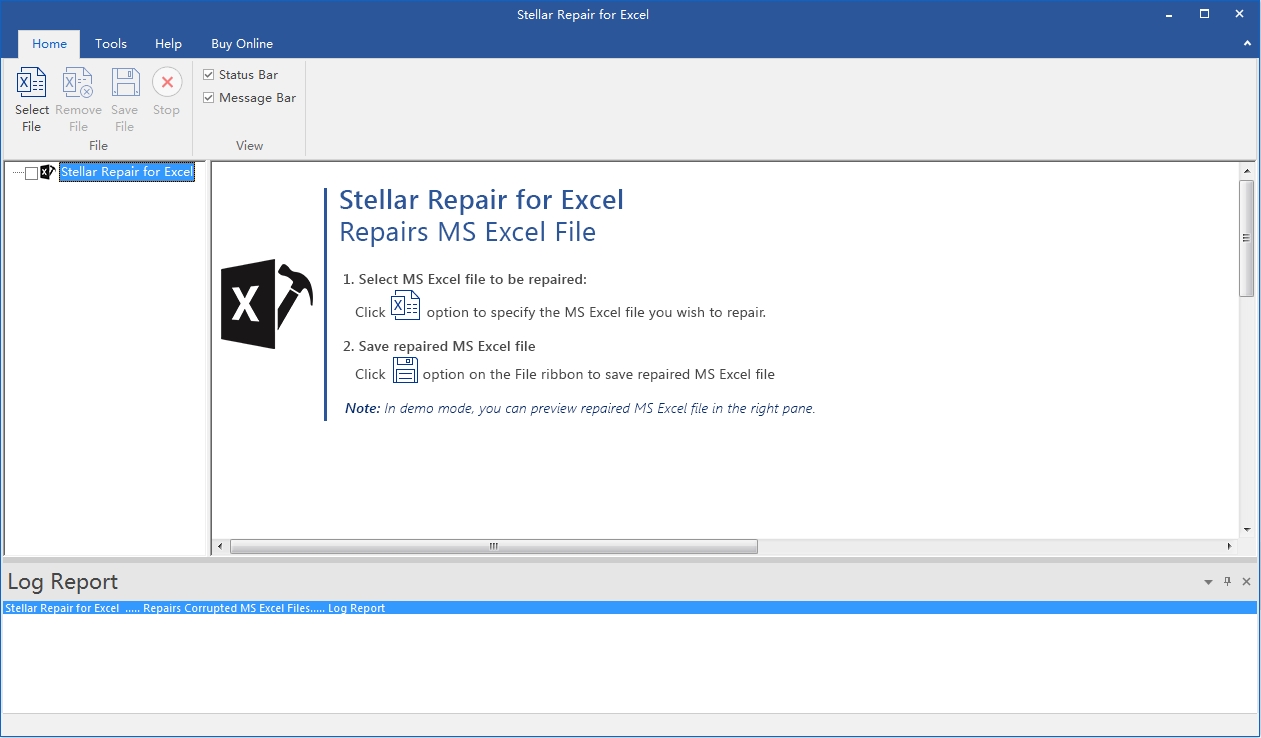The image size is (1261, 738).
Task: Click the Remove File ribbon icon
Action: coord(78,84)
